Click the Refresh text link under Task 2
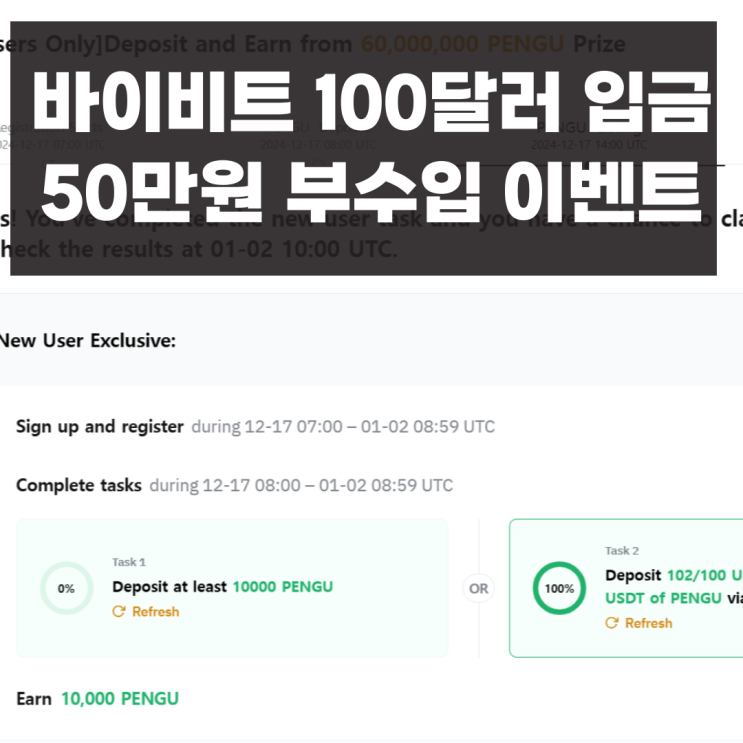Image resolution: width=743 pixels, height=743 pixels. [648, 623]
